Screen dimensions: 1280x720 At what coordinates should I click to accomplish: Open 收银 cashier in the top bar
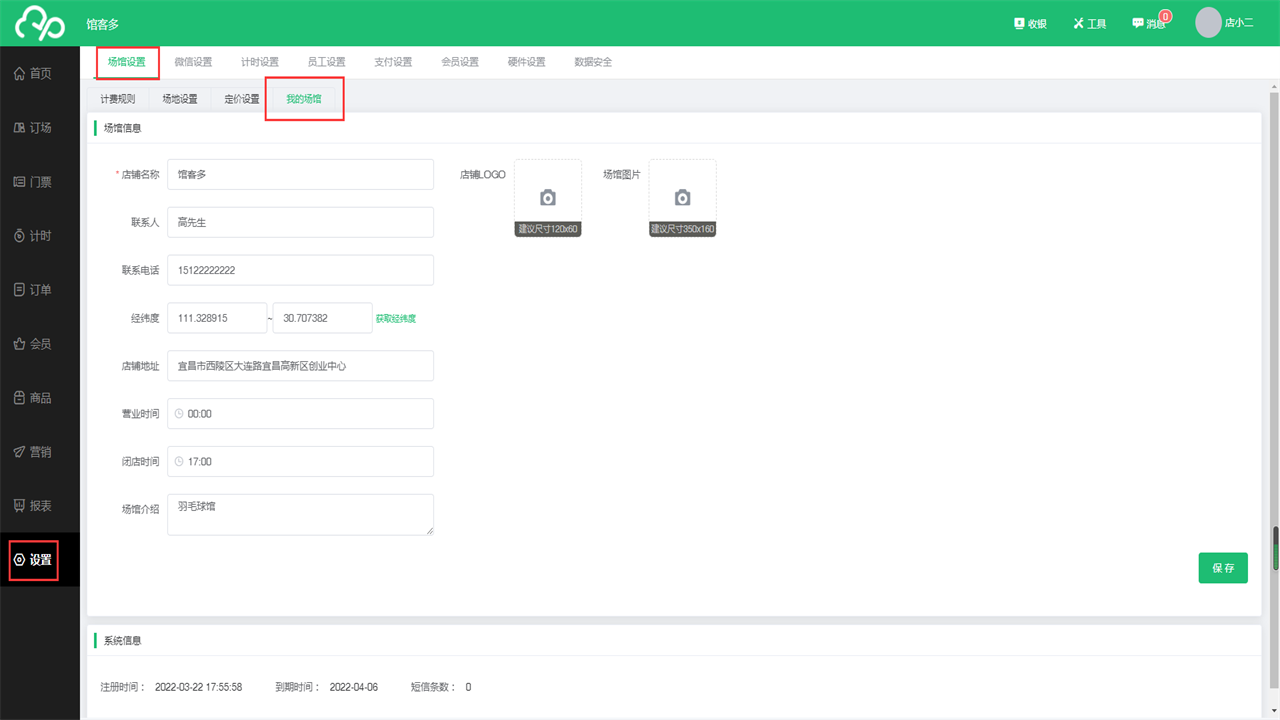(x=1030, y=23)
